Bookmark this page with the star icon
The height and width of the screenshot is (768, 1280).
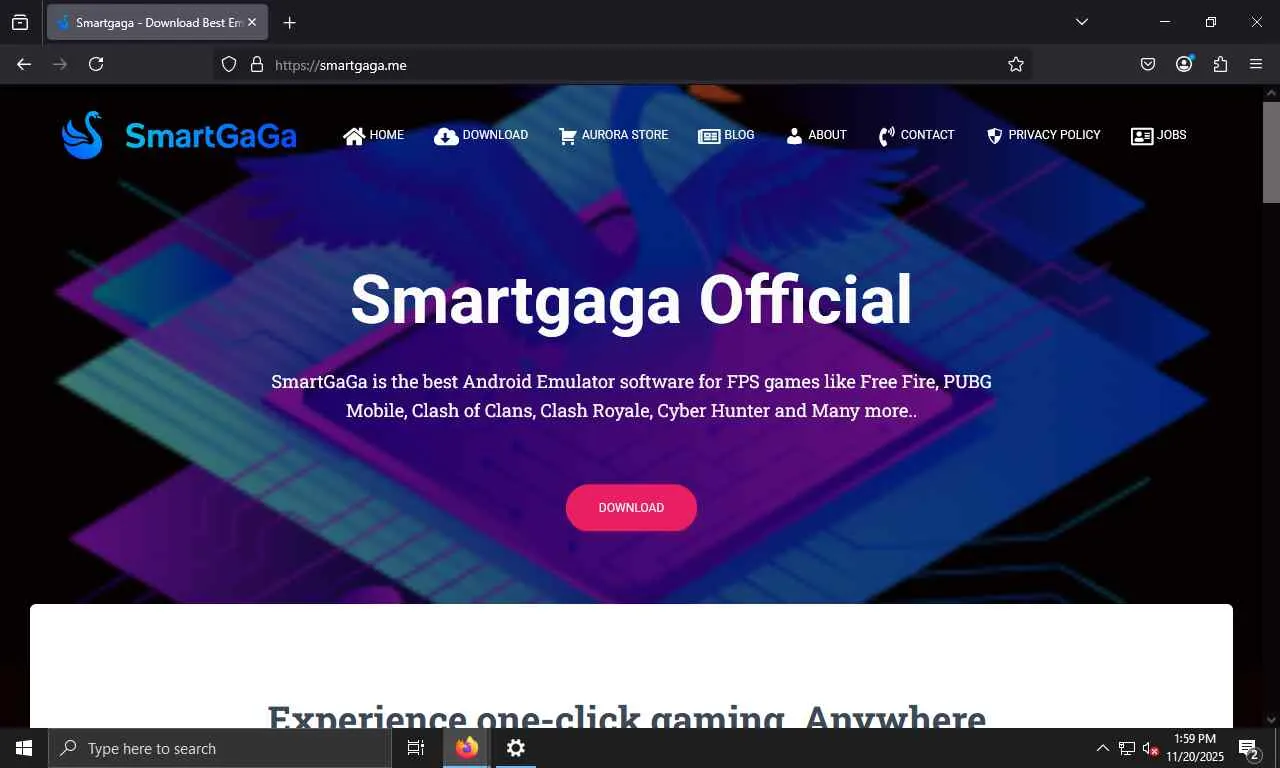[1016, 64]
